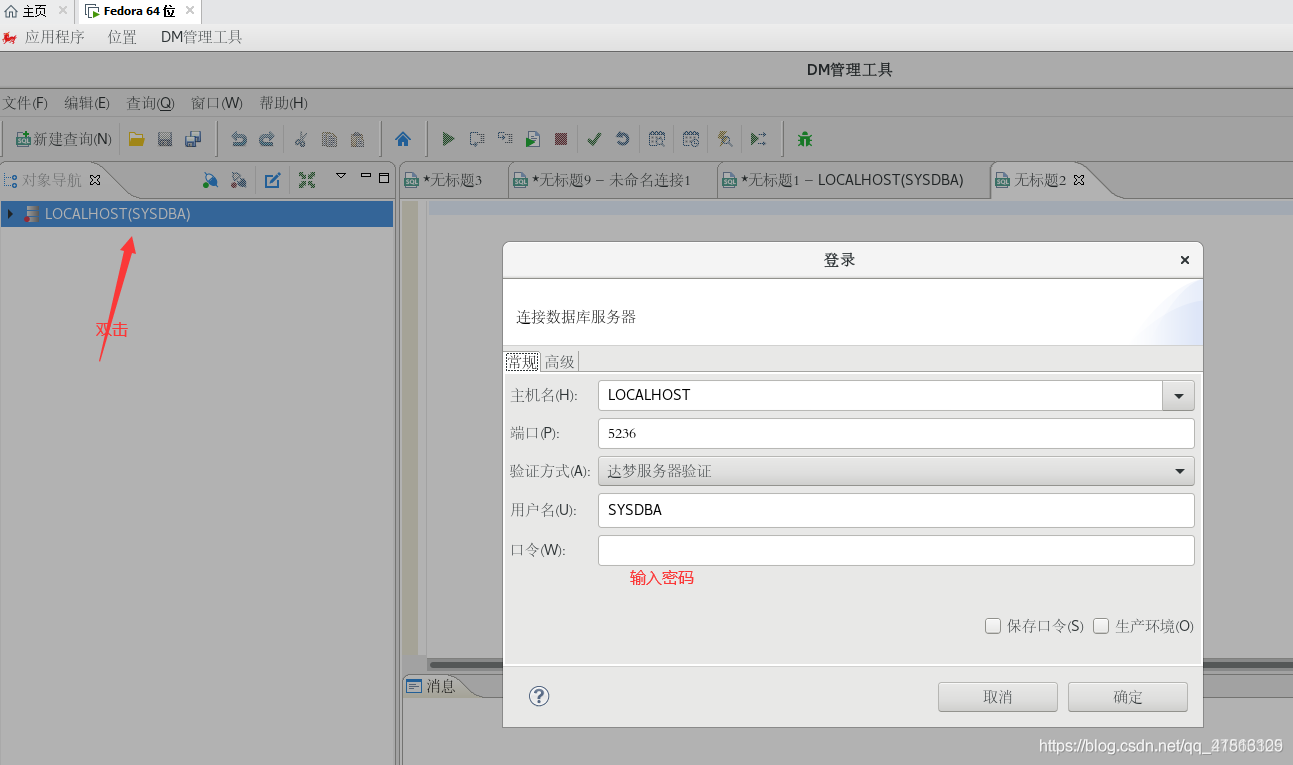The width and height of the screenshot is (1293, 765).
Task: Click the green bug Debug icon
Action: click(x=805, y=139)
